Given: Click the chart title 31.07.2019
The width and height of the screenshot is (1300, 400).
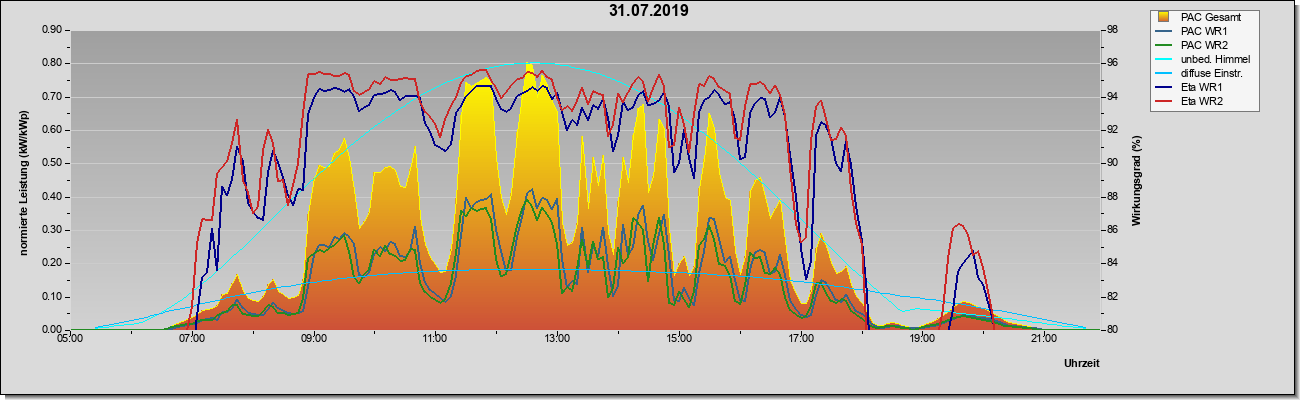Looking at the screenshot, I should pyautogui.click(x=648, y=11).
